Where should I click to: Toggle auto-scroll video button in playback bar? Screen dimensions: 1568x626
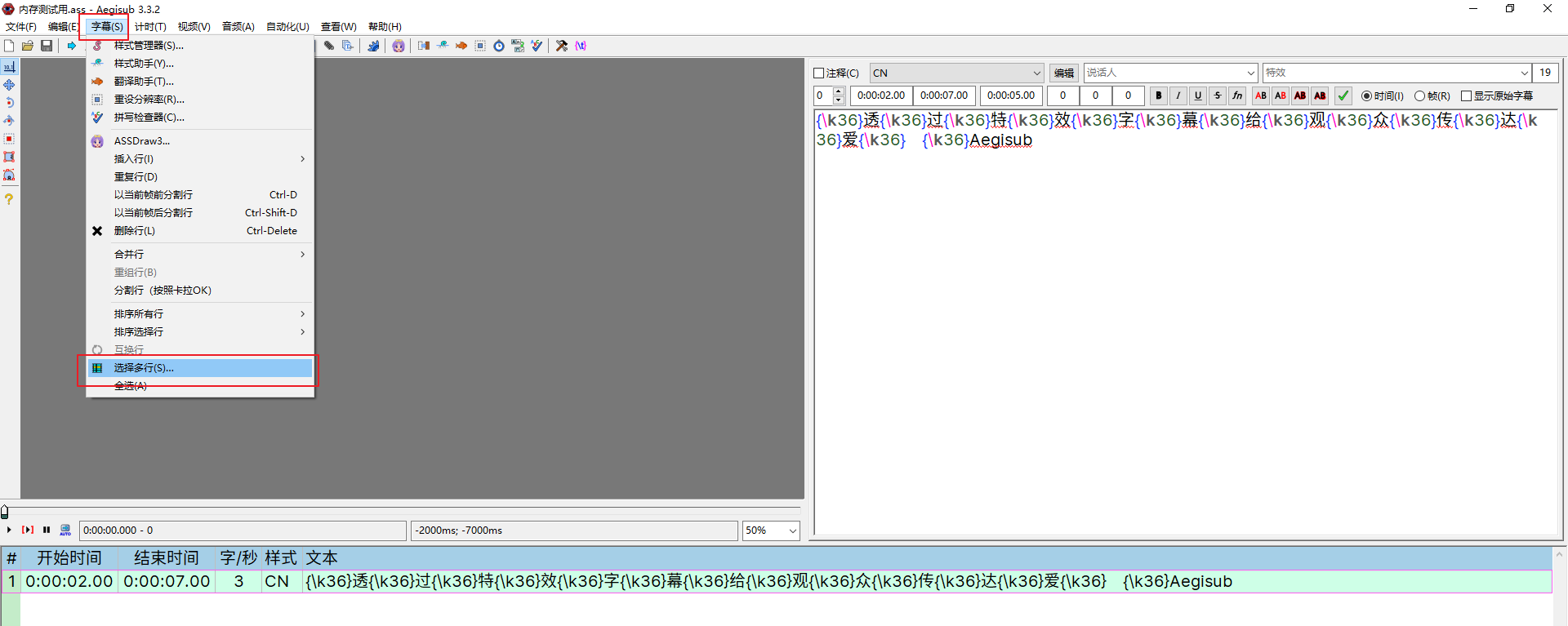[x=65, y=530]
